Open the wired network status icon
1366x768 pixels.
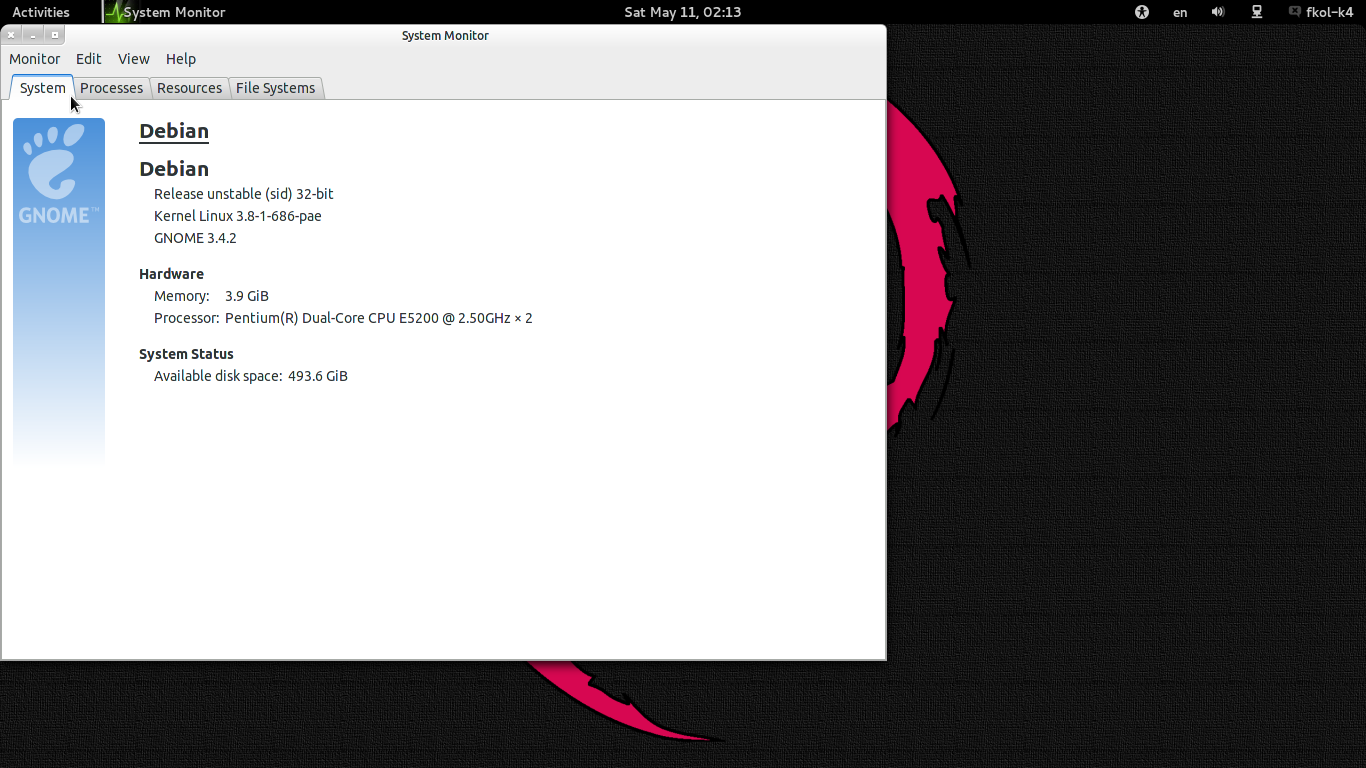pos(1258,12)
